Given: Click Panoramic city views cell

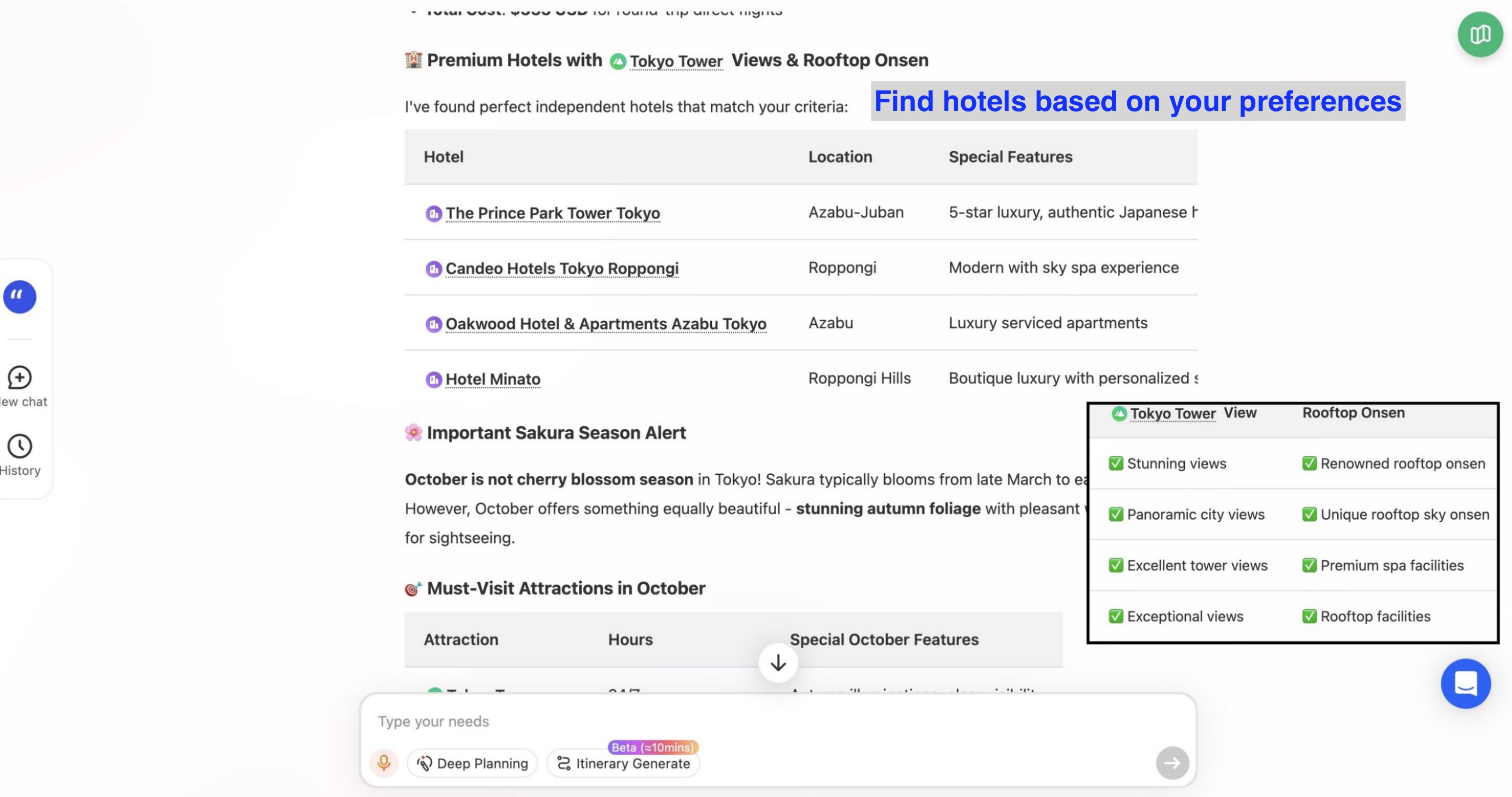Looking at the screenshot, I should click(1186, 515).
